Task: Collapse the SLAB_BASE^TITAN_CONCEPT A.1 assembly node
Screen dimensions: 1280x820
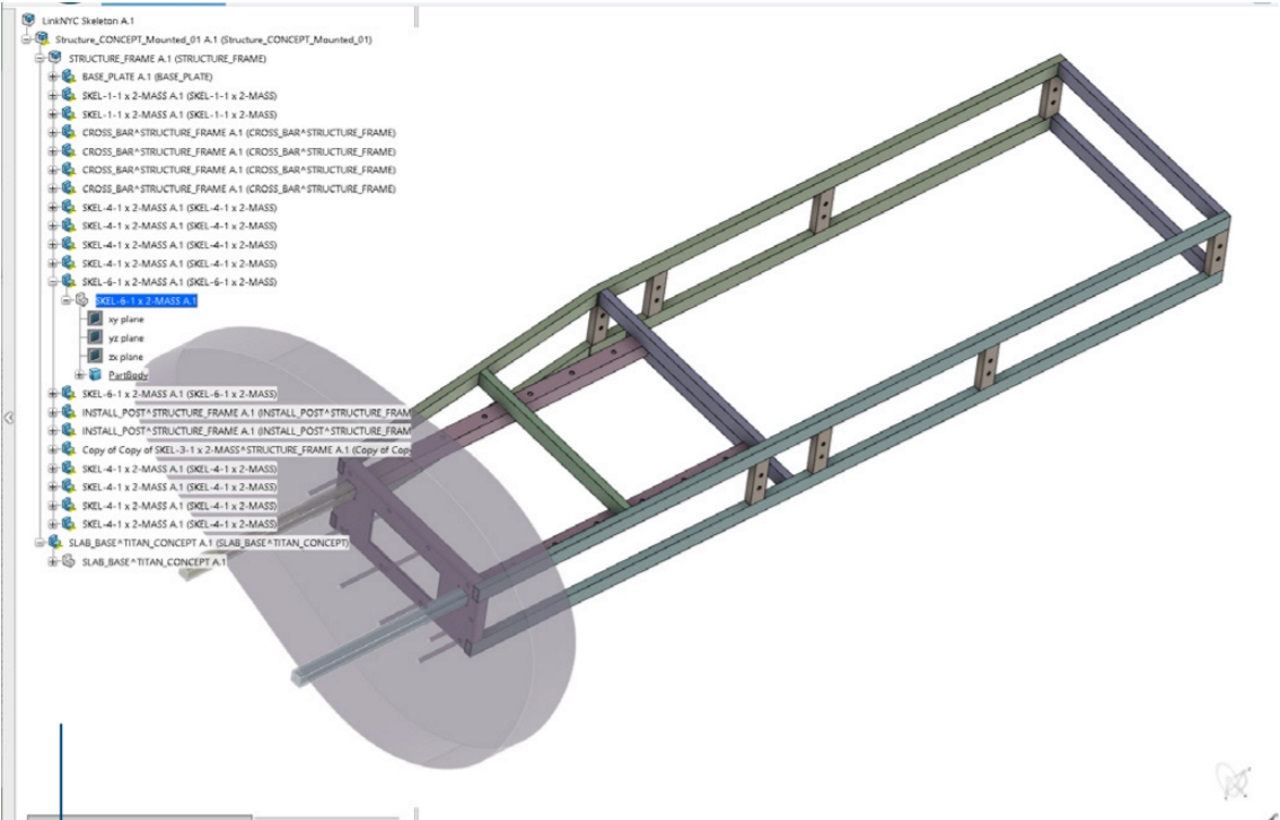Action: (40, 543)
